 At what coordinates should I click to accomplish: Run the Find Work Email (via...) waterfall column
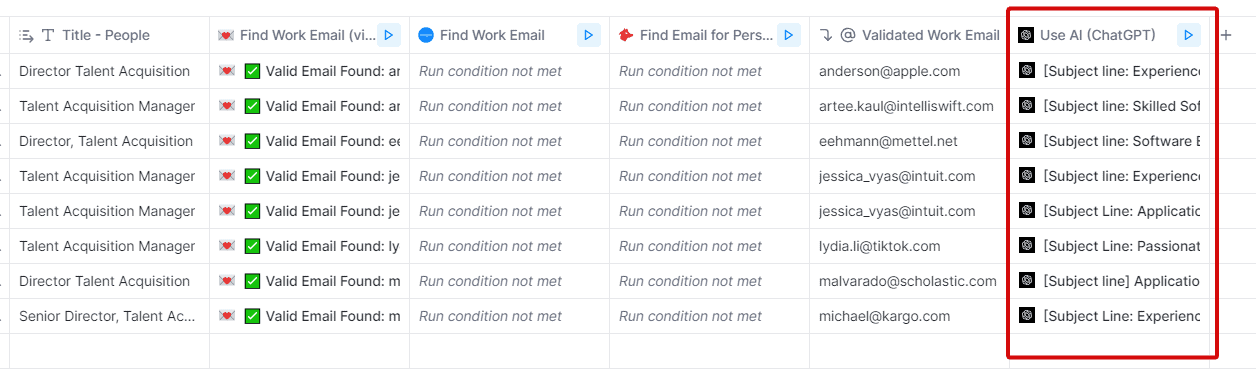click(x=389, y=35)
